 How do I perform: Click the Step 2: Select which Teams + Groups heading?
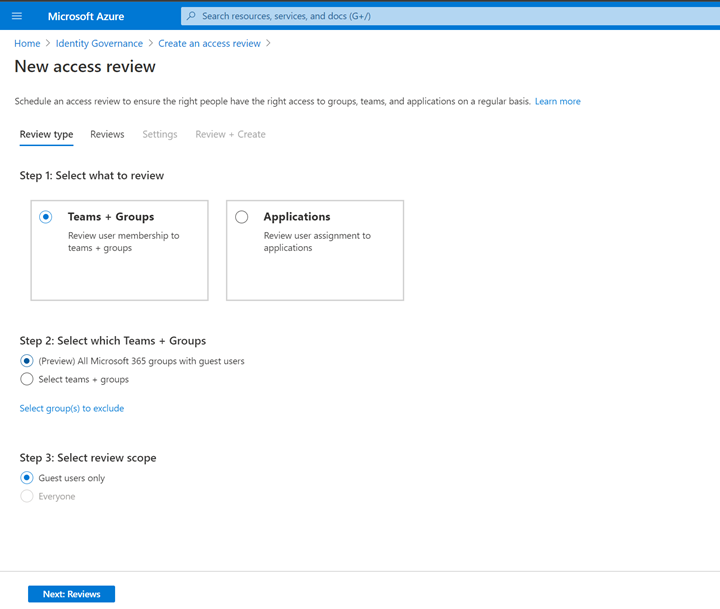click(x=113, y=341)
